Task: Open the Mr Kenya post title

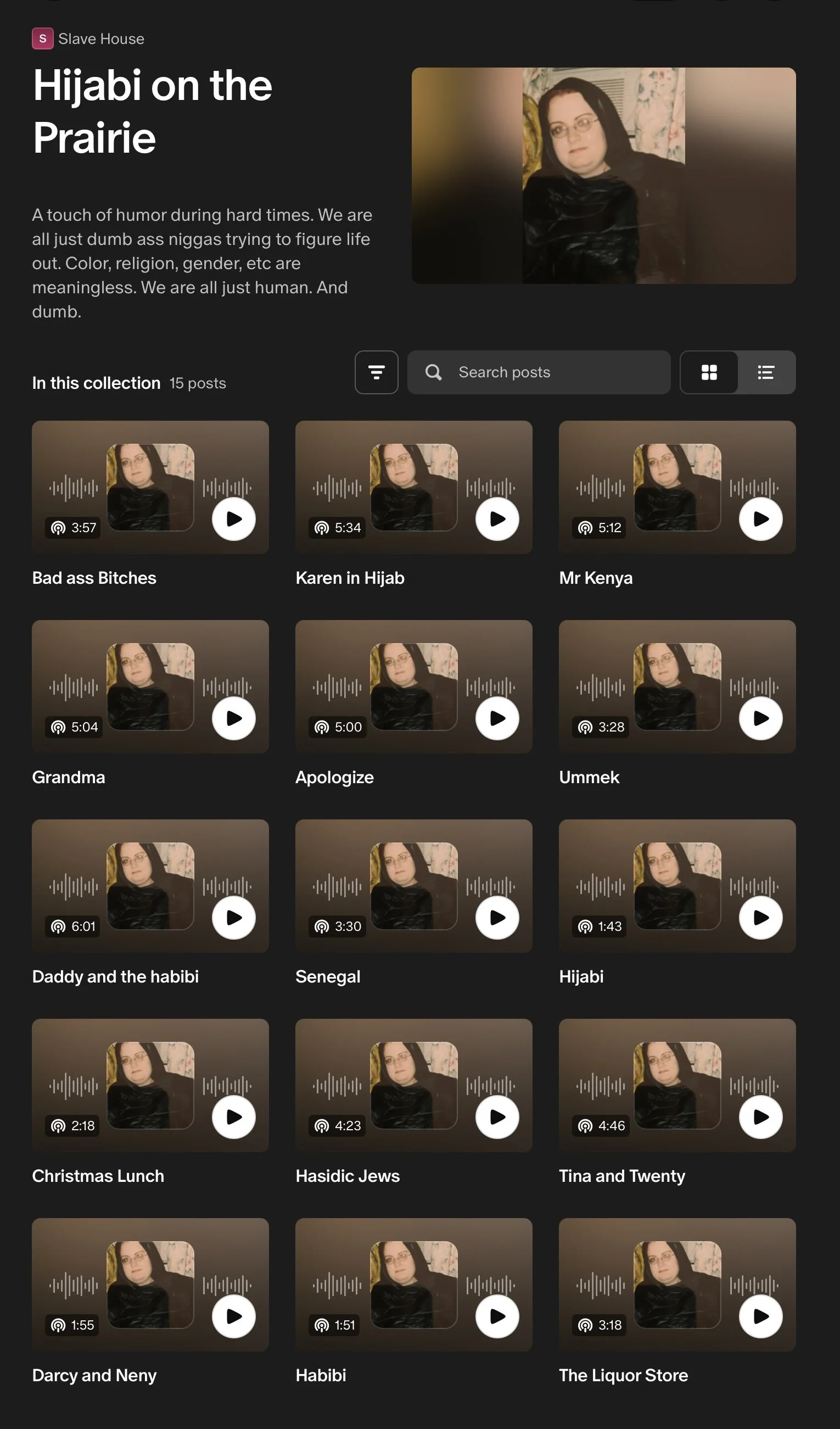Action: 596,578
